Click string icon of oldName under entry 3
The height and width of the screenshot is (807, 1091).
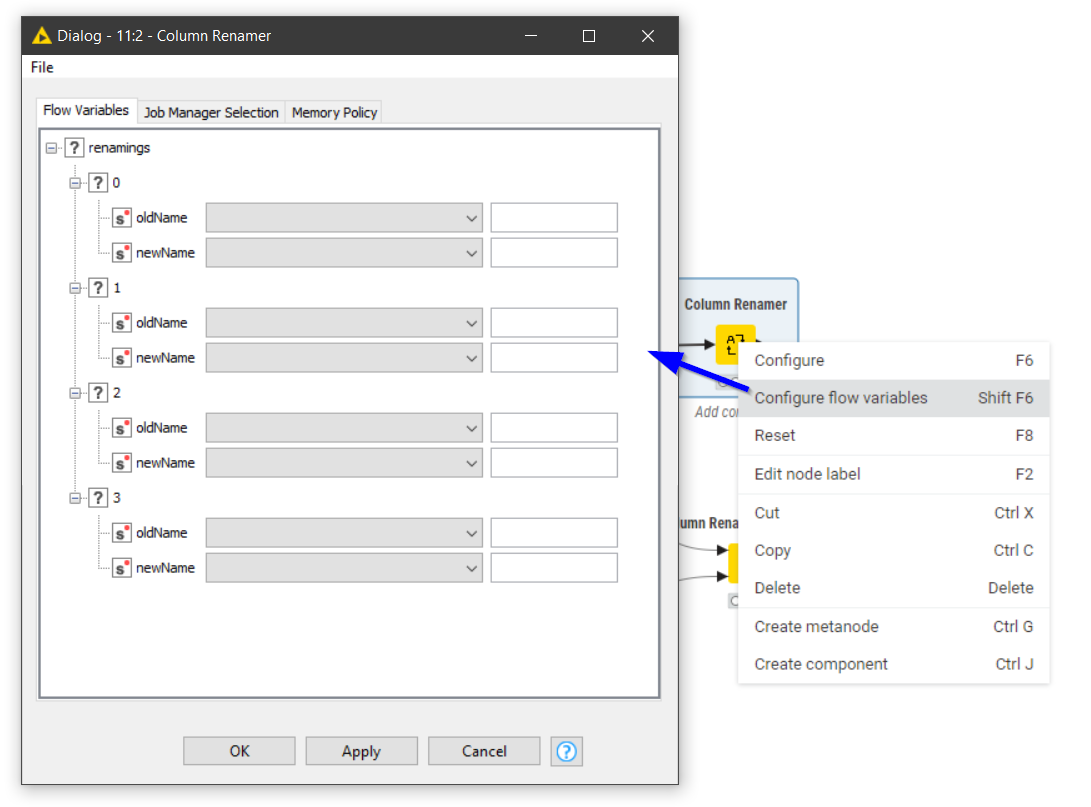click(x=122, y=533)
